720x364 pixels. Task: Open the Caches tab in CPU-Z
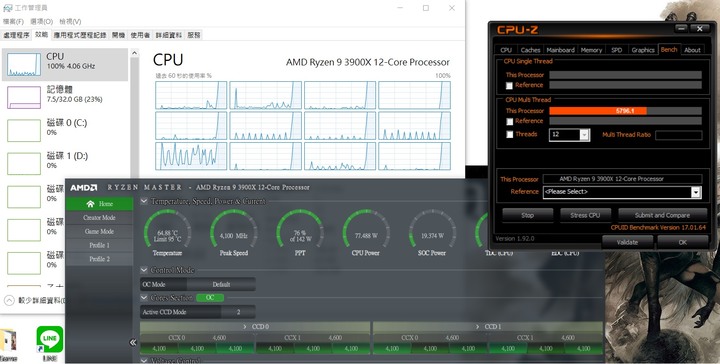(x=530, y=50)
